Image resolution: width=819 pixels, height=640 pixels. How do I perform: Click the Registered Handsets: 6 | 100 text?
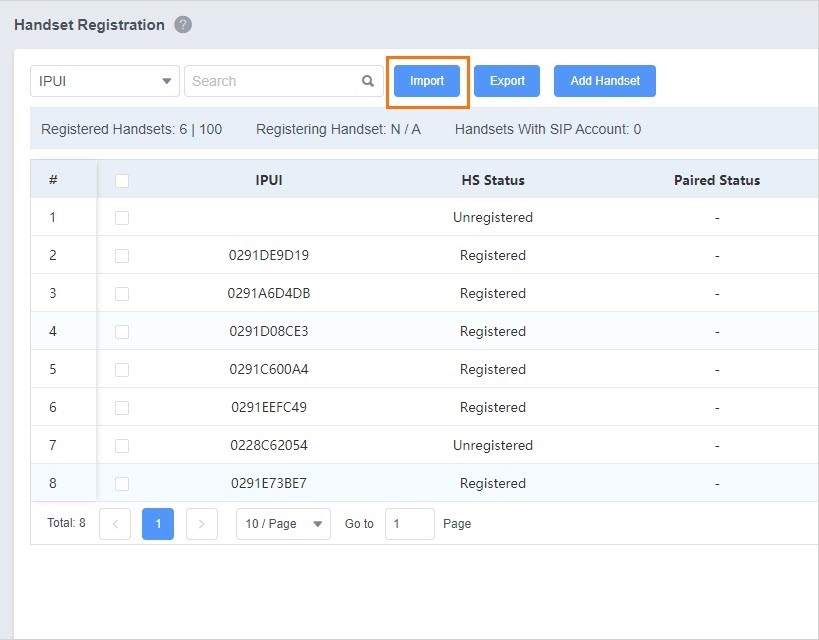coord(132,129)
